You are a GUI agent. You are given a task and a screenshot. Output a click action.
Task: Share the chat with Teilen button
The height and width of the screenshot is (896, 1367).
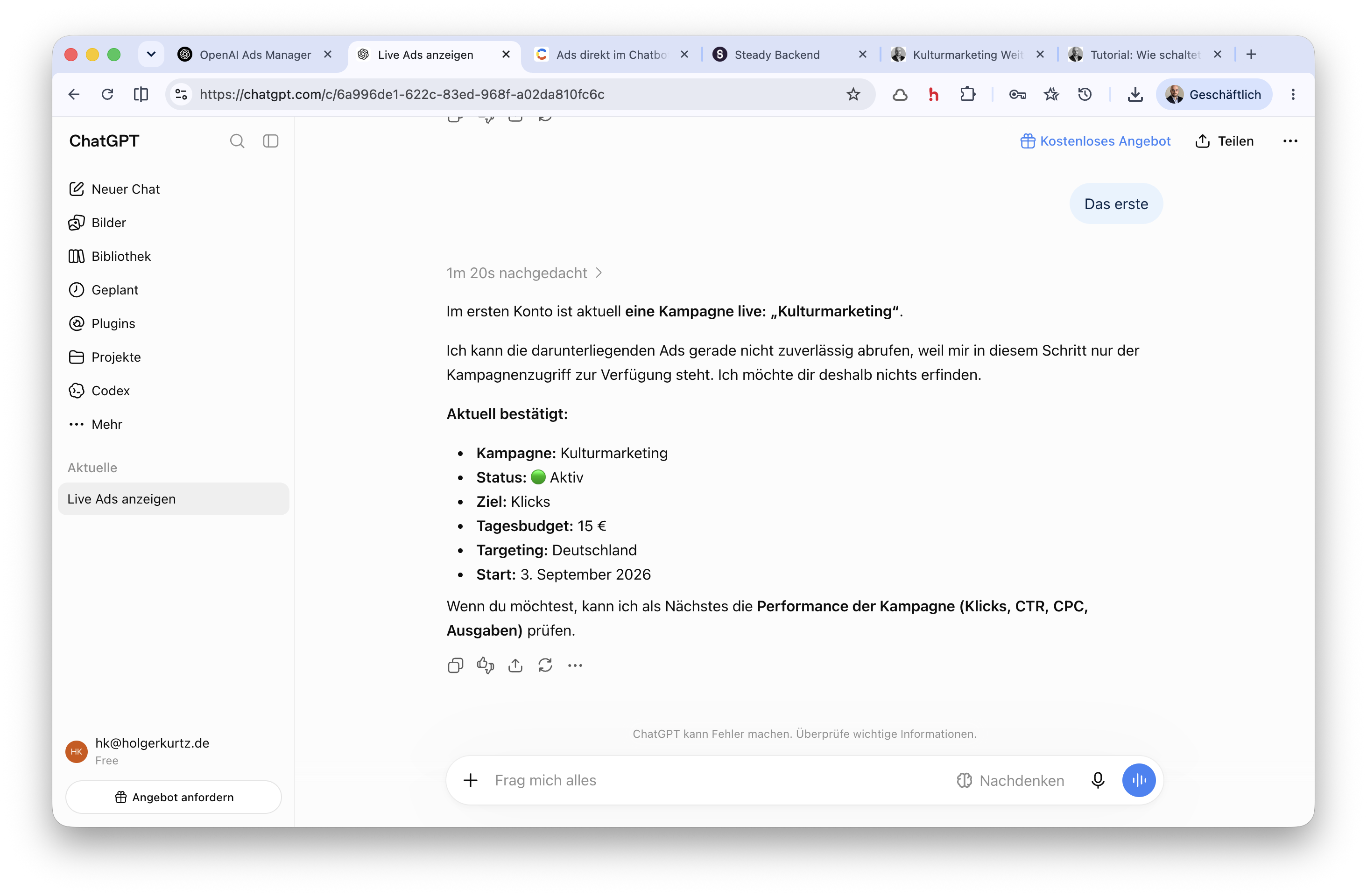tap(1224, 141)
